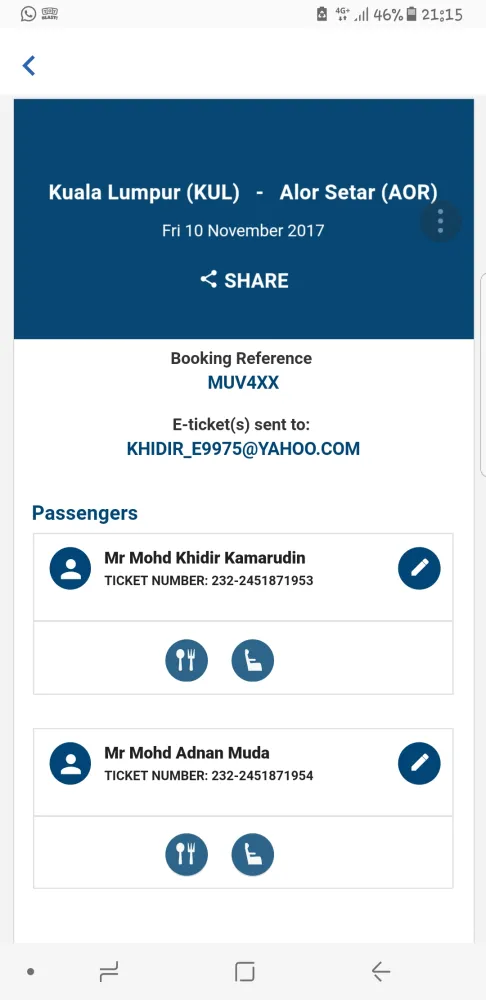Tap the SHARE button
The width and height of the screenshot is (486, 1000).
coord(244,280)
